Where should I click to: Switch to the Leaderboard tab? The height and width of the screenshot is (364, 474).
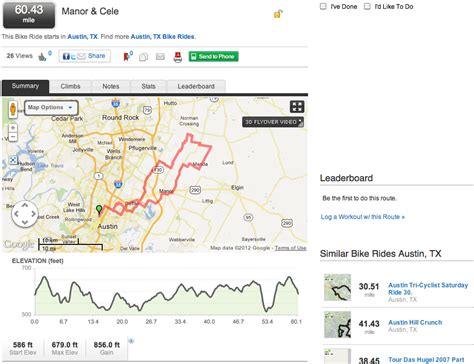click(x=196, y=86)
